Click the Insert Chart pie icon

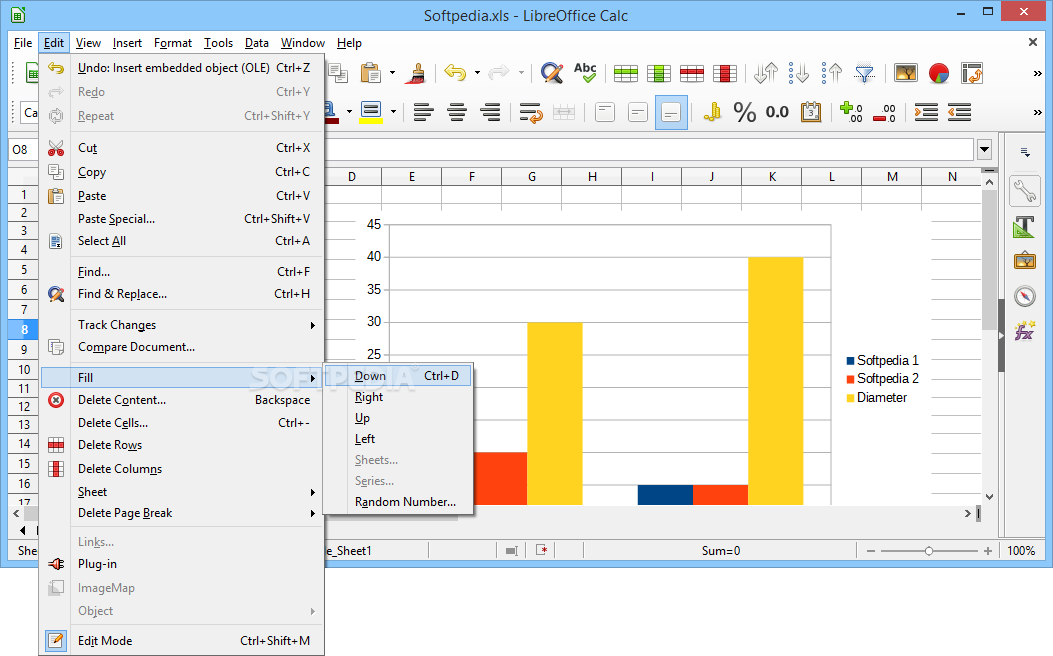939,73
